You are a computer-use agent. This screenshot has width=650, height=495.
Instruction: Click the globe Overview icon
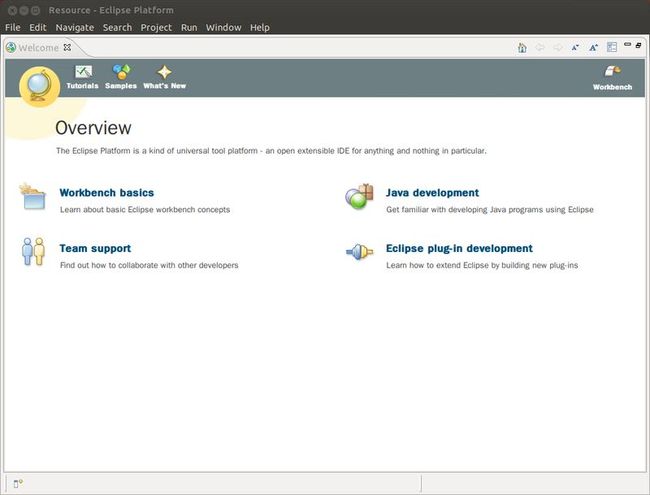39,87
